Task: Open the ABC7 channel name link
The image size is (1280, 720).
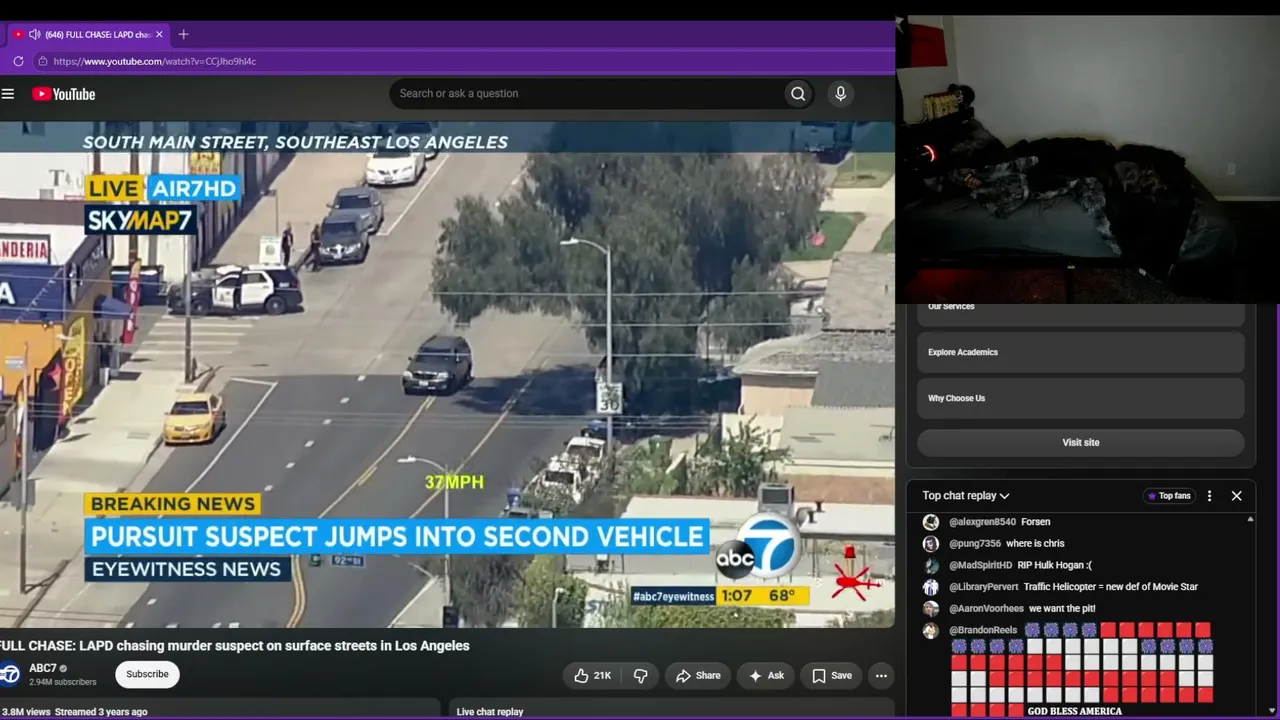Action: (43, 668)
